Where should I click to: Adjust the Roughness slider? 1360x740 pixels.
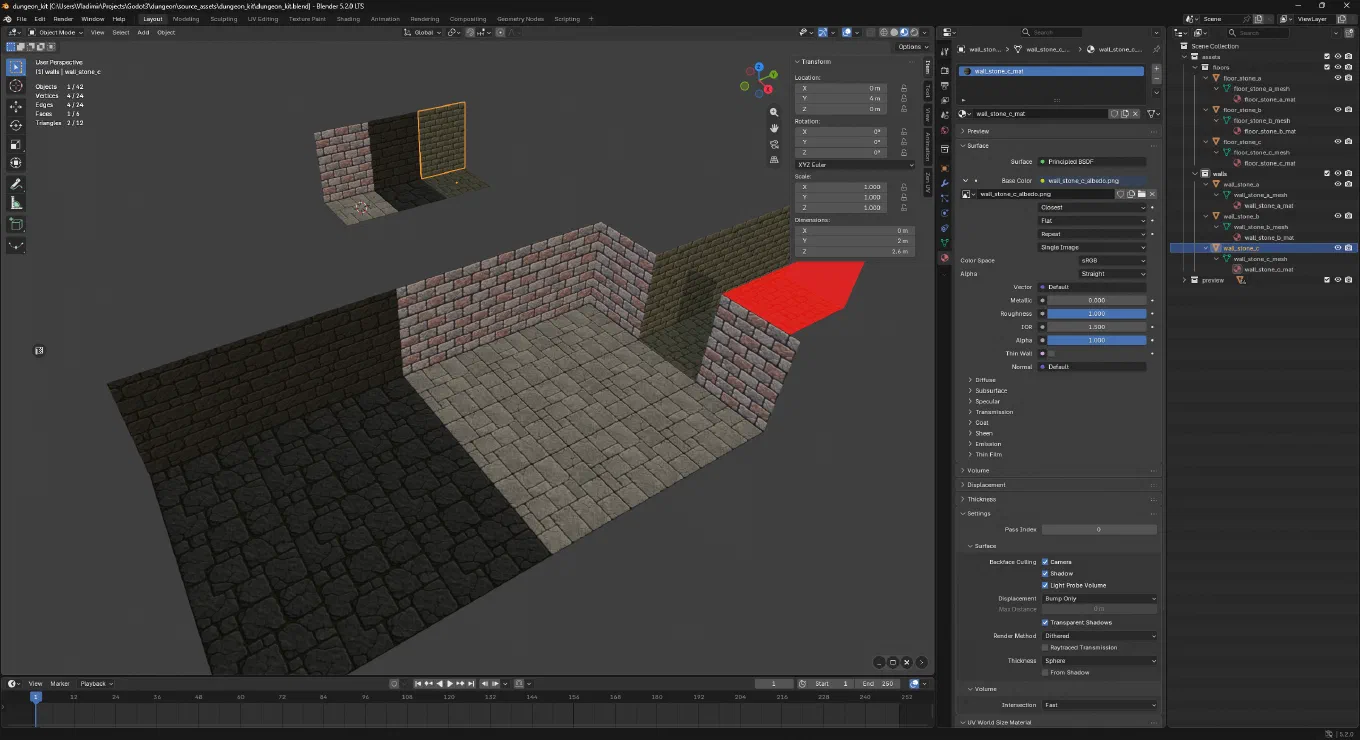pyautogui.click(x=1097, y=314)
